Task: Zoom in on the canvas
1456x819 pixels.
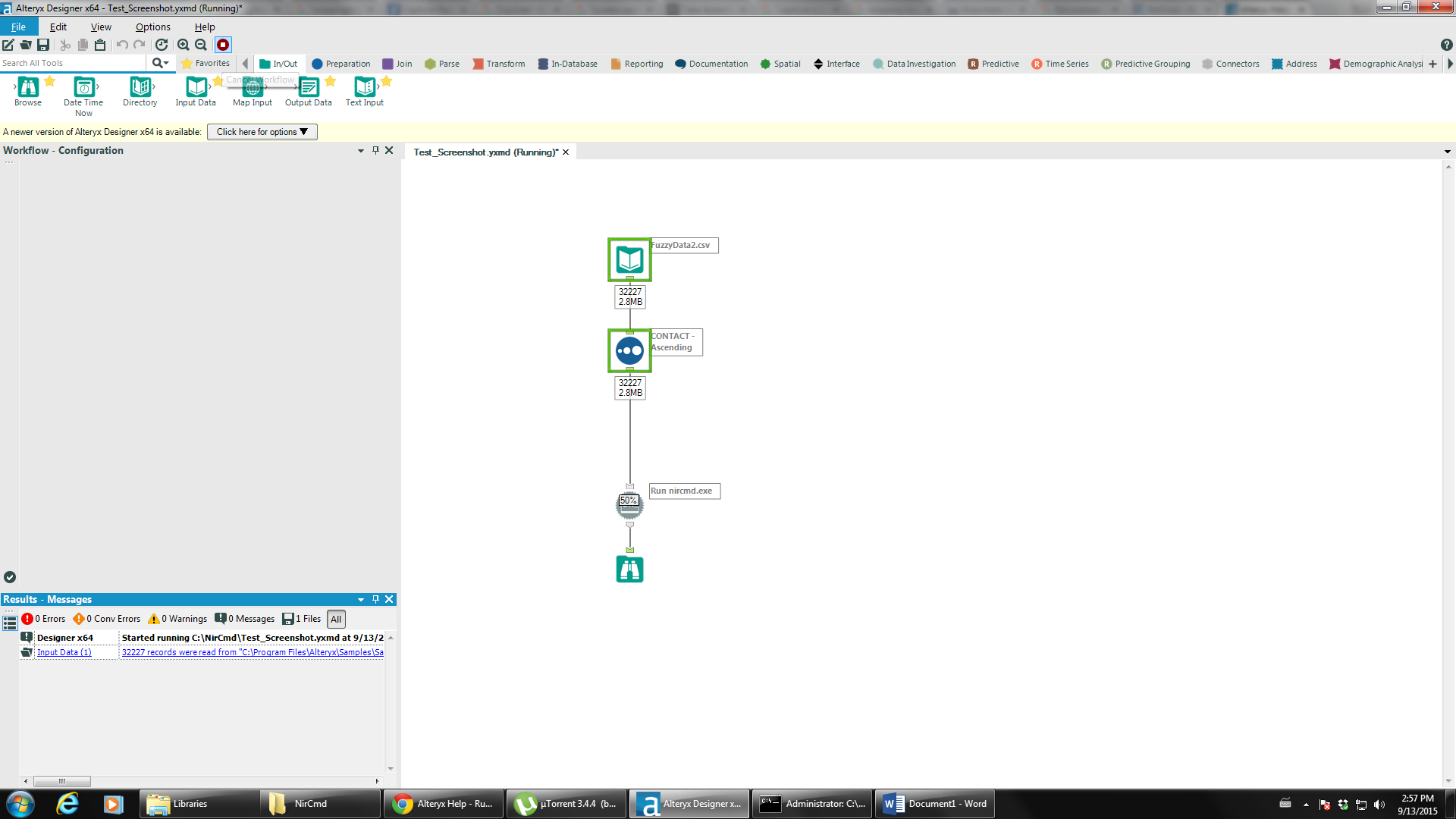Action: (x=183, y=45)
